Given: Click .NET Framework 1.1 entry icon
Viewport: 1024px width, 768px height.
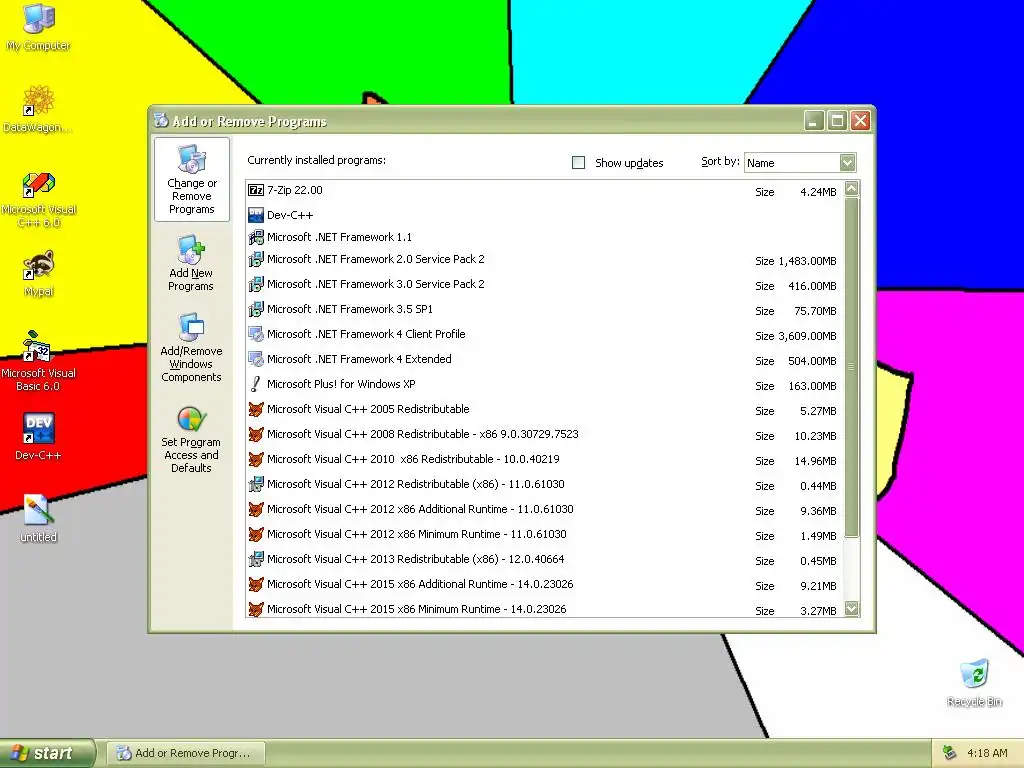Looking at the screenshot, I should 256,237.
